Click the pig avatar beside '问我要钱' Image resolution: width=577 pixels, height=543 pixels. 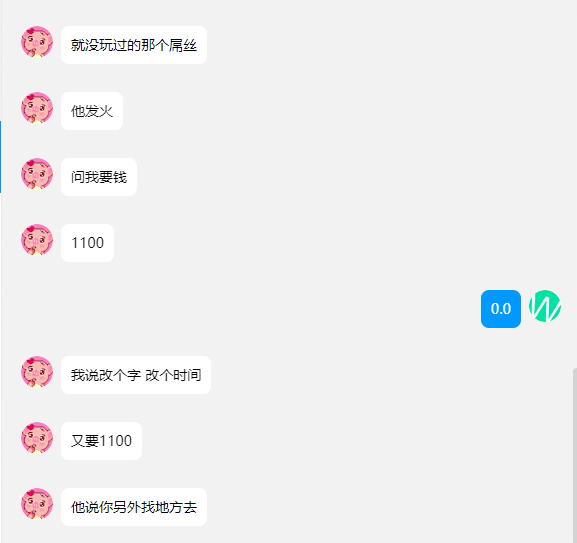click(37, 174)
